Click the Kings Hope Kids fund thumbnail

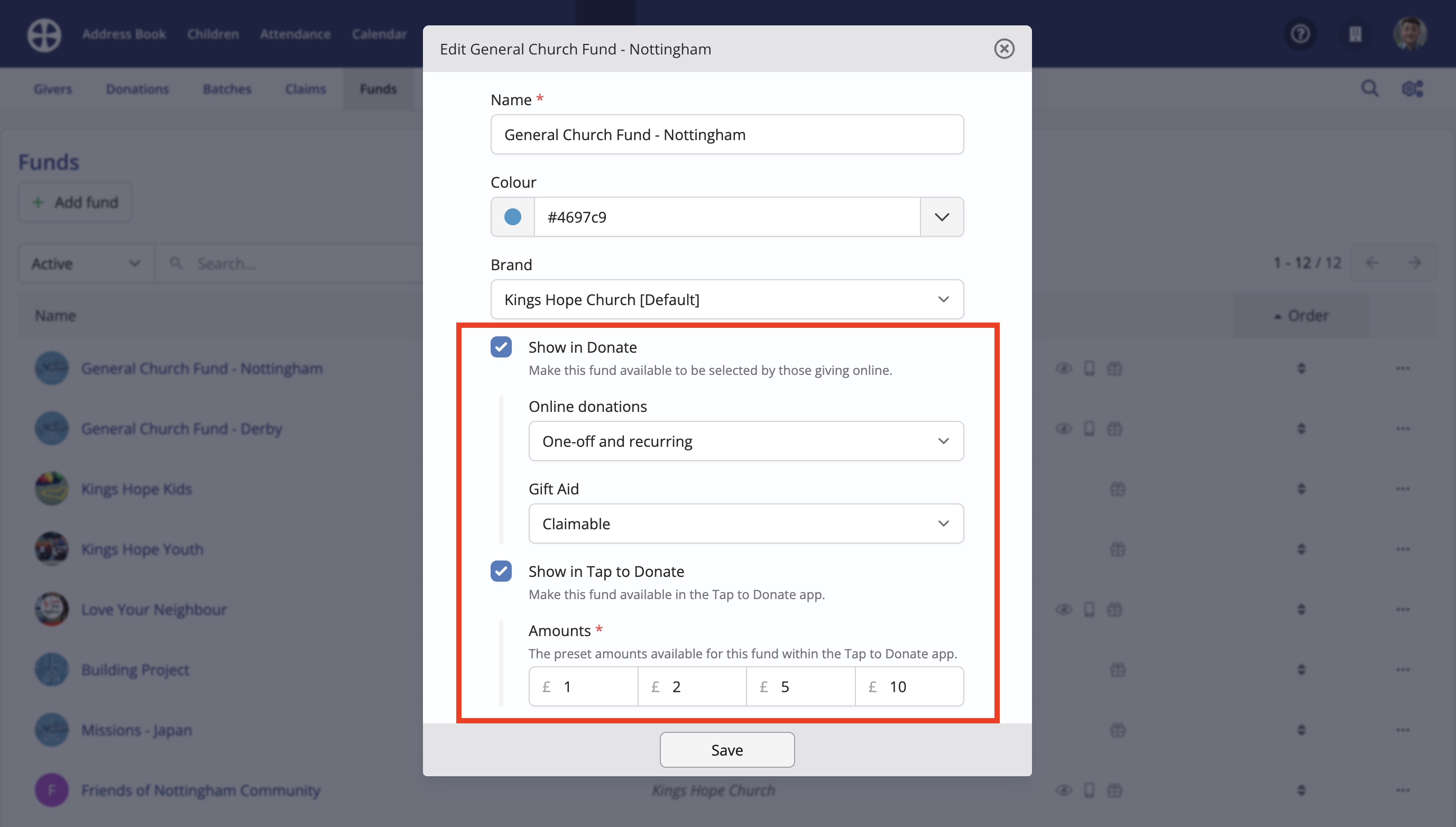52,489
